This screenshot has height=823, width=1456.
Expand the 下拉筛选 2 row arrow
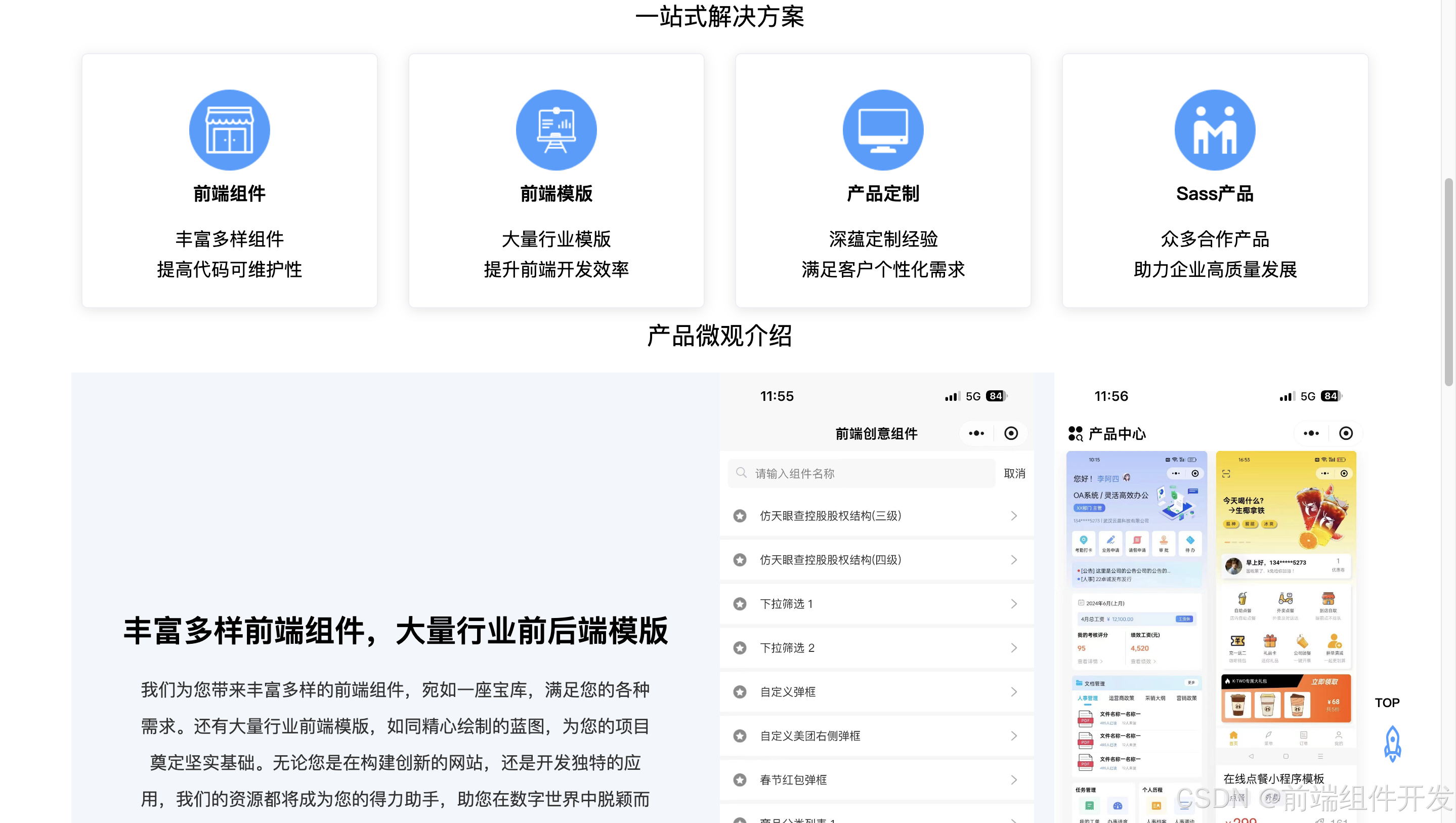coord(1013,648)
